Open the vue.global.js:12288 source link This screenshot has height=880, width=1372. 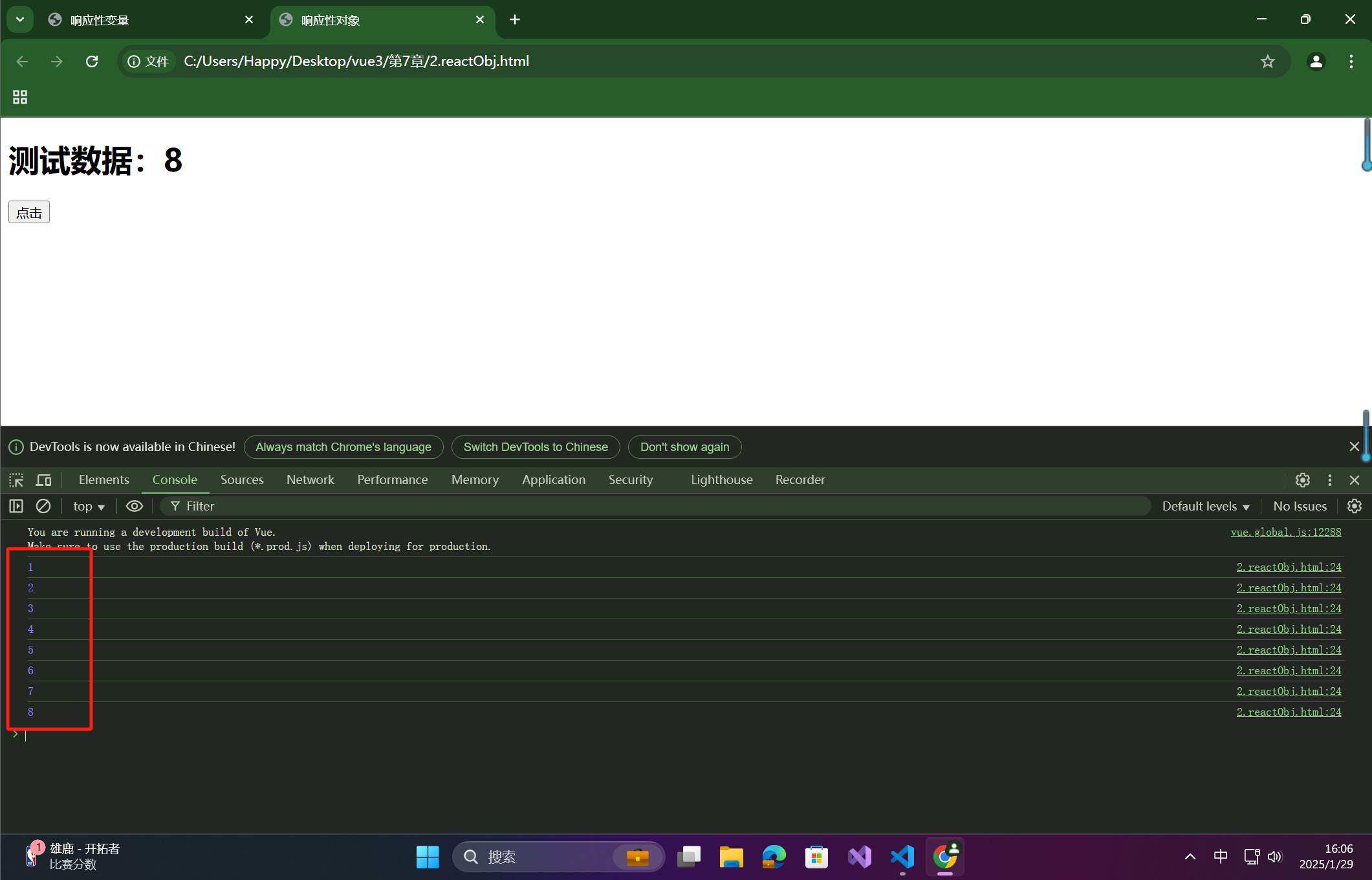coord(1285,532)
